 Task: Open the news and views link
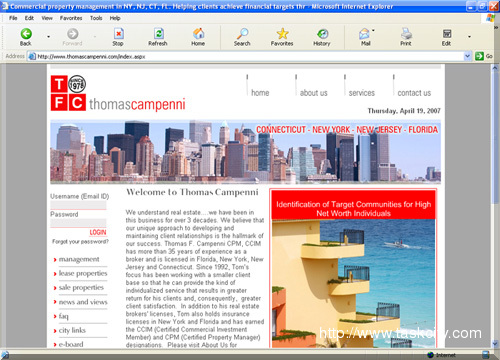click(83, 302)
